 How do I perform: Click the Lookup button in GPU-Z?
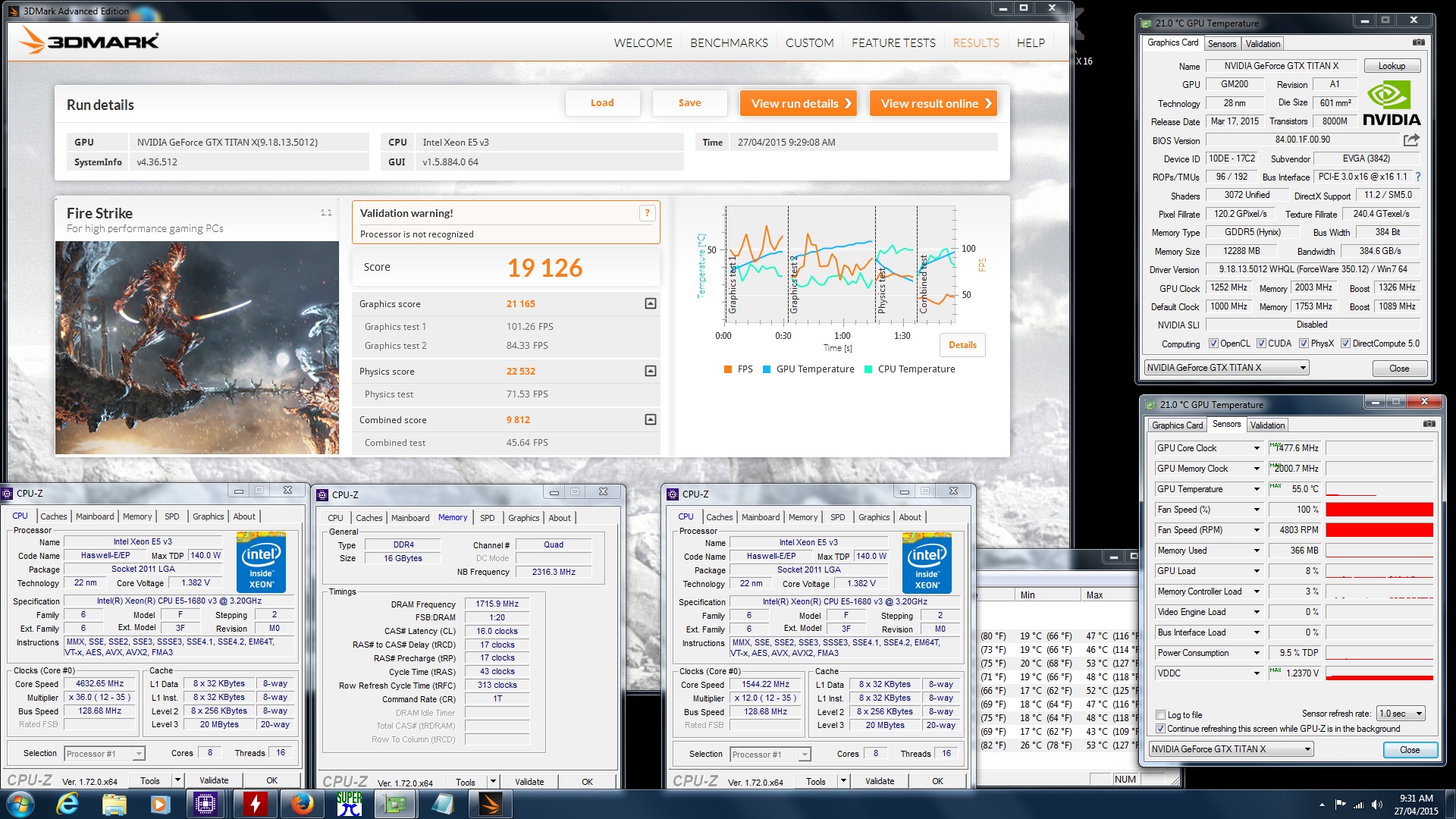click(x=1392, y=66)
